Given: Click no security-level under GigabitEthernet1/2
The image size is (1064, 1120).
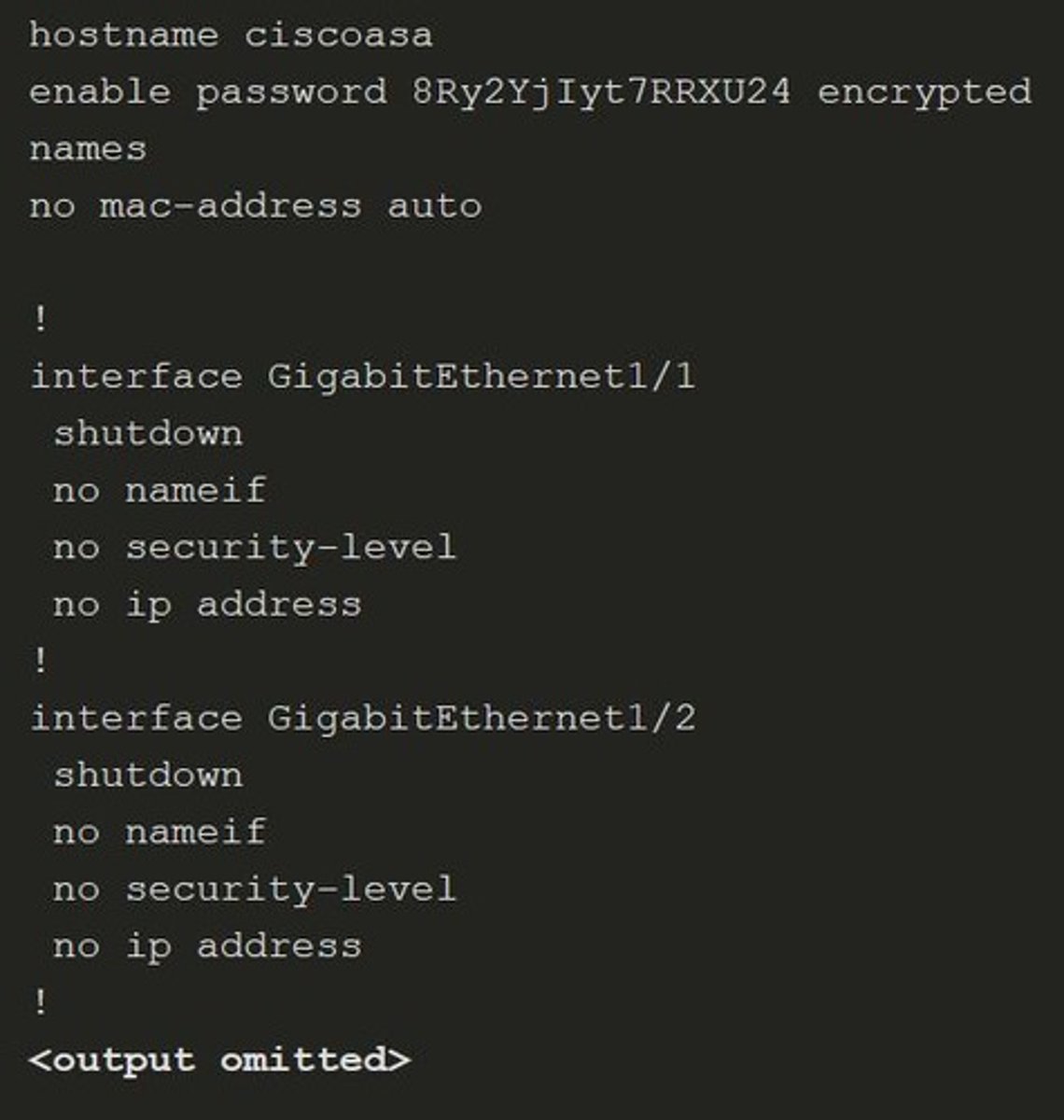Looking at the screenshot, I should coord(255,889).
